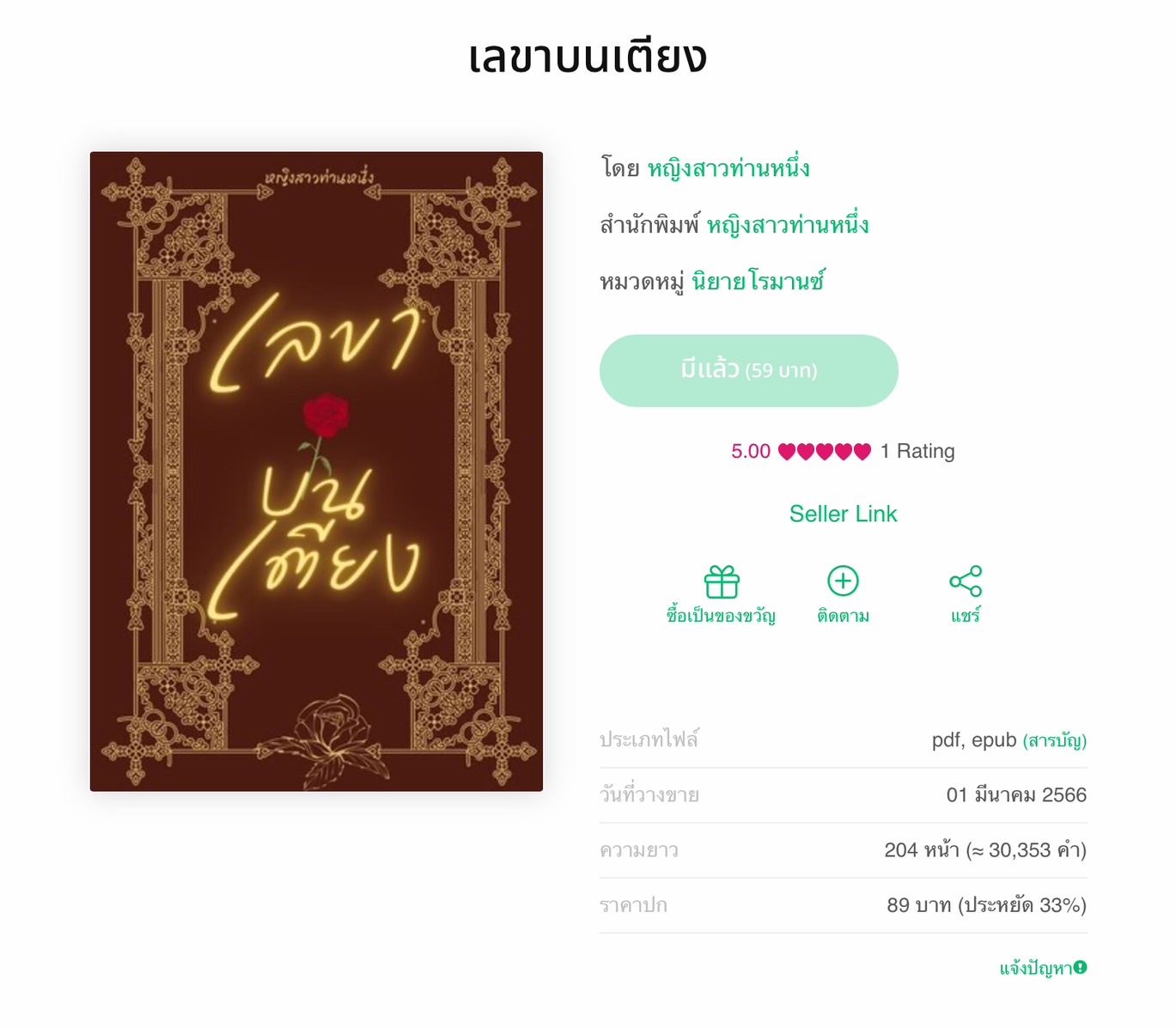Click the แชร์ share label

point(966,616)
